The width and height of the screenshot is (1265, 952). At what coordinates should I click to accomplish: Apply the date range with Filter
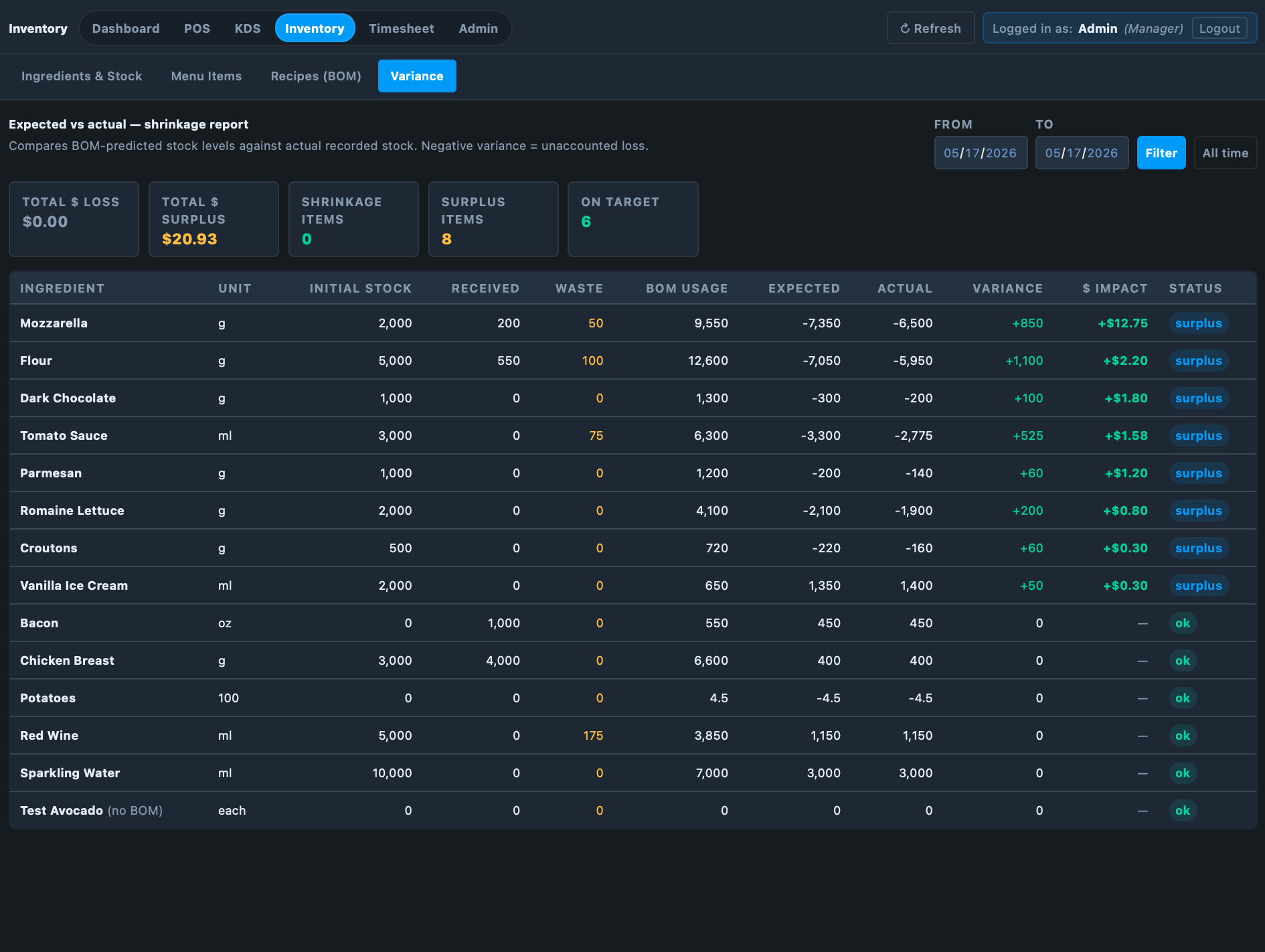pyautogui.click(x=1161, y=153)
